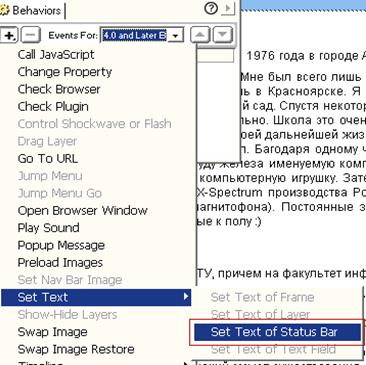Click the plus button to add behavior
The height and width of the screenshot is (365, 366).
[9, 35]
